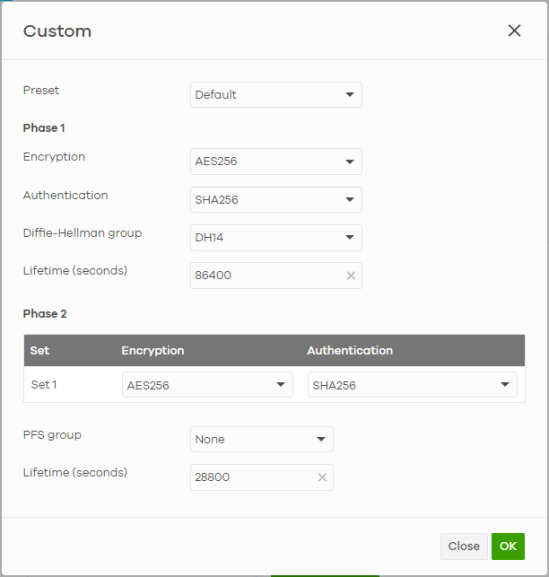Image resolution: width=549 pixels, height=577 pixels.
Task: Expand Phase 1 Authentication SHA256 dropdown
Action: [276, 200]
